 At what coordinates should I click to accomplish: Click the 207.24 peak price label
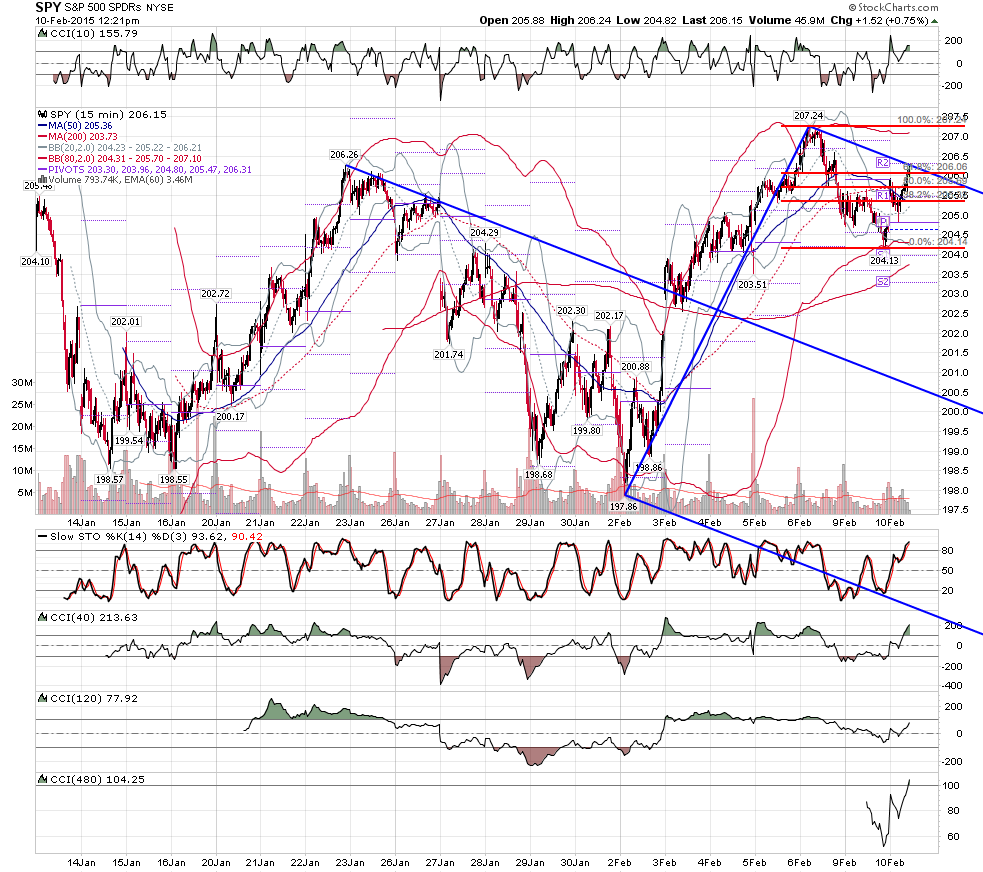coord(808,115)
